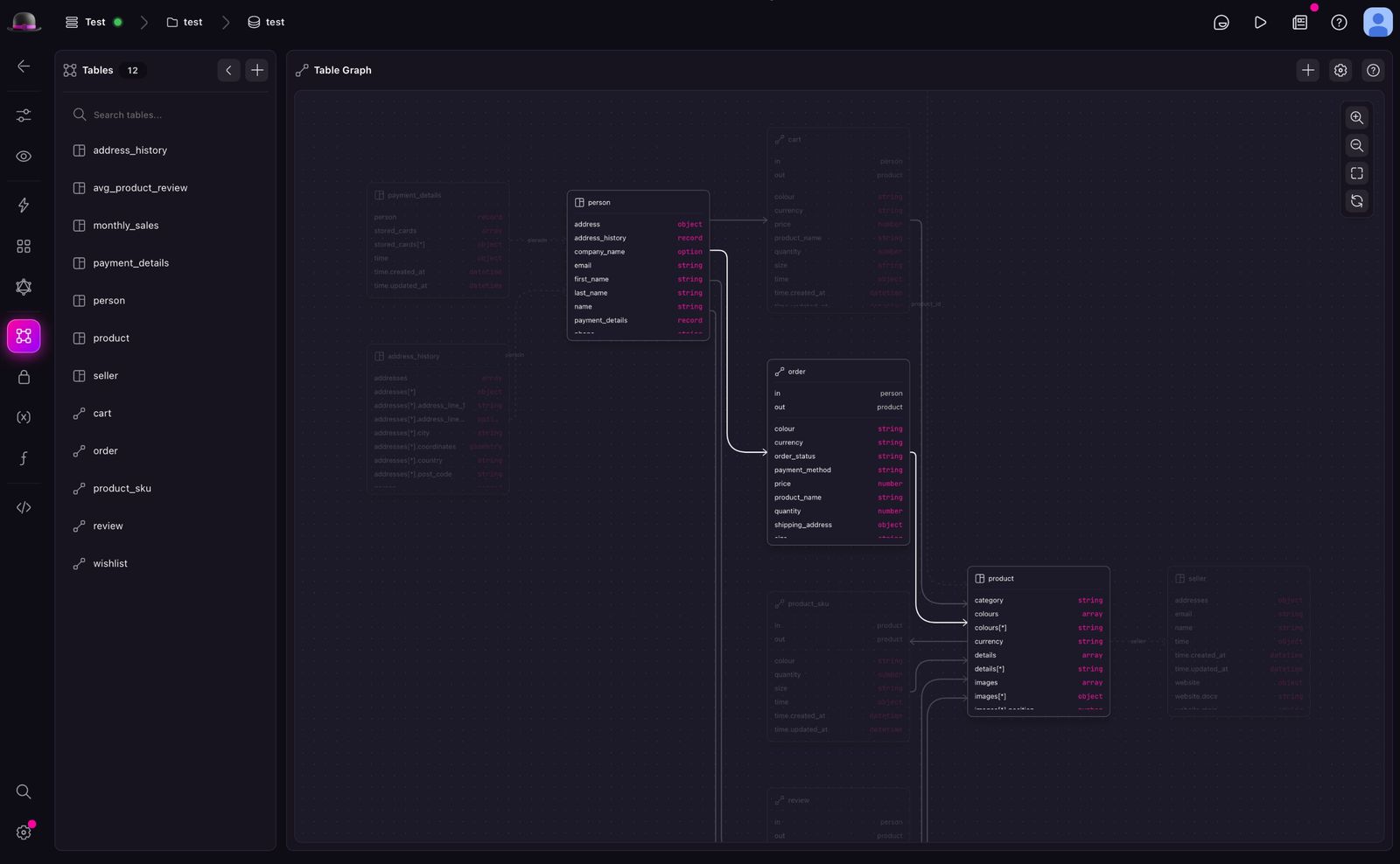The height and width of the screenshot is (864, 1400).
Task: Open the Functions view (f icon)
Action: [24, 457]
